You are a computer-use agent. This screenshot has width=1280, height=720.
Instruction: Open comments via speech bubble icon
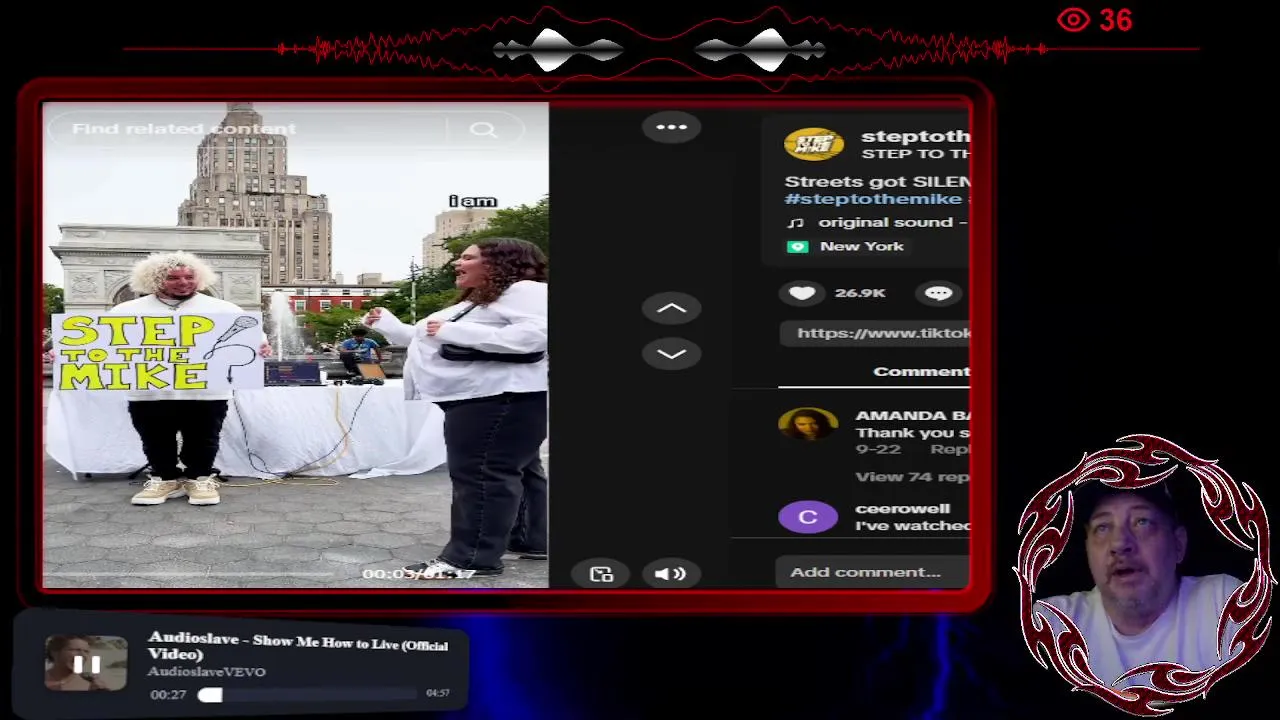[938, 293]
